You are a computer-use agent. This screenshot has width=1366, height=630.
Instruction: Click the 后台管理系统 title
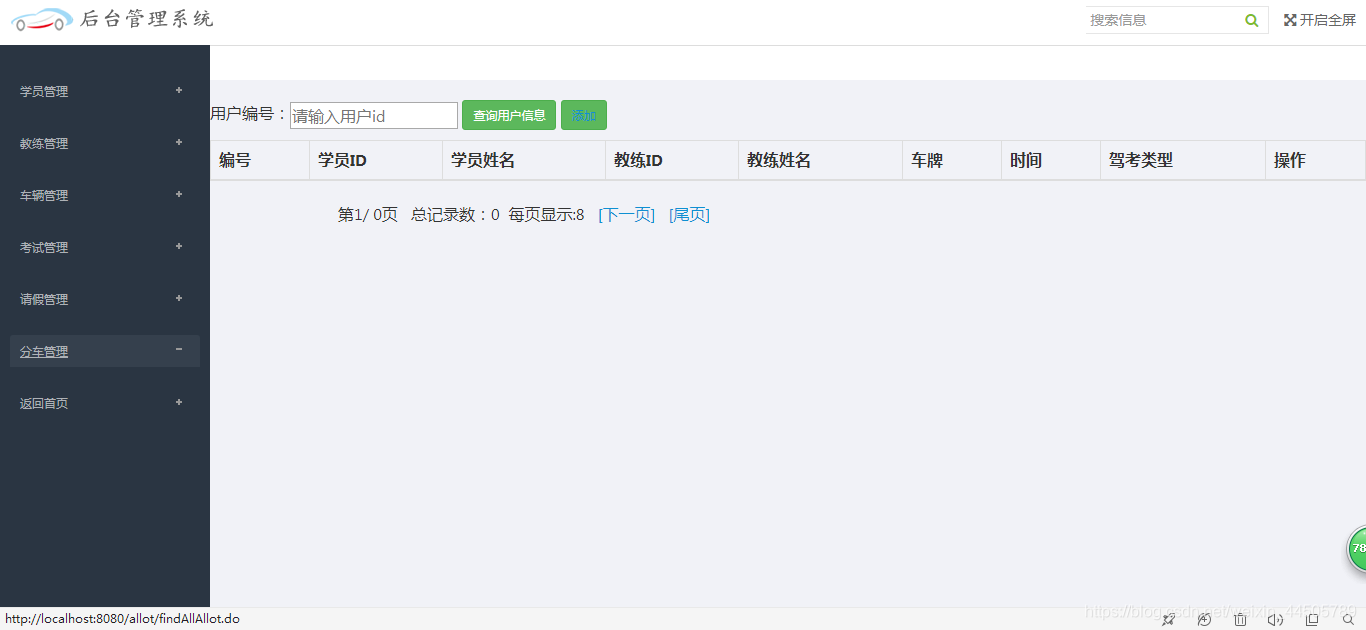click(147, 18)
